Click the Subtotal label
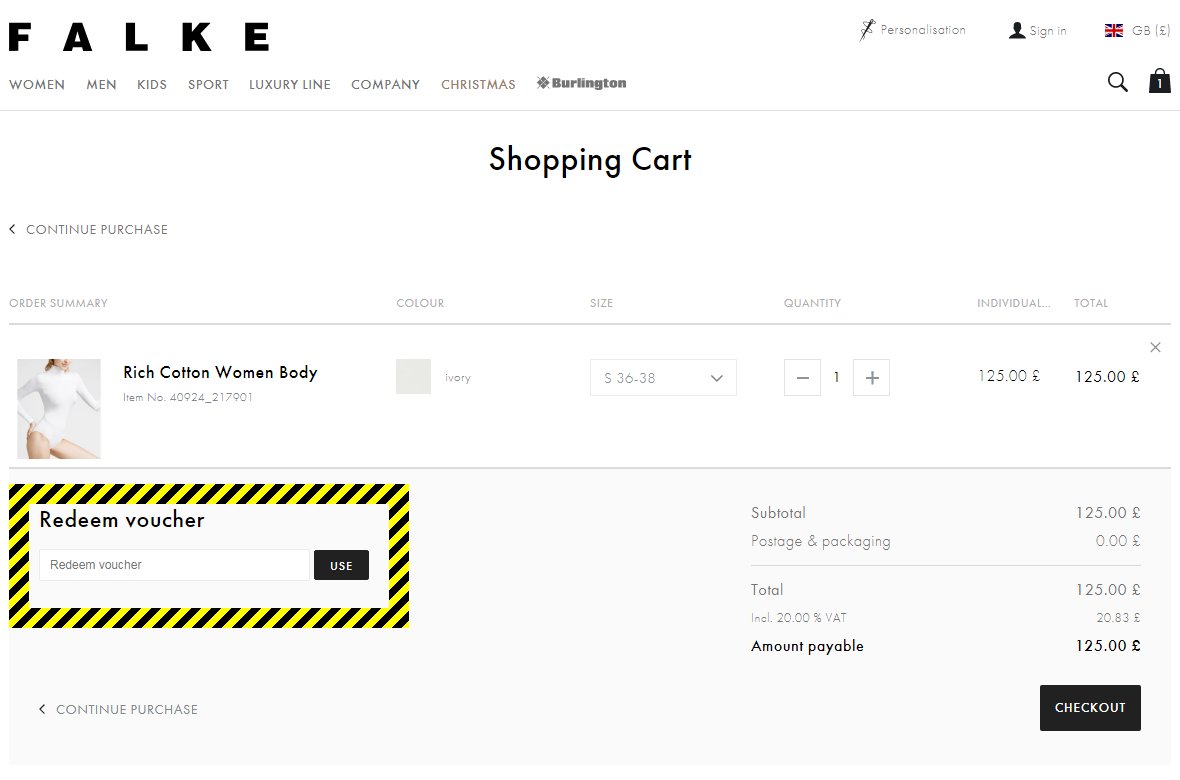The image size is (1180, 780). point(778,513)
